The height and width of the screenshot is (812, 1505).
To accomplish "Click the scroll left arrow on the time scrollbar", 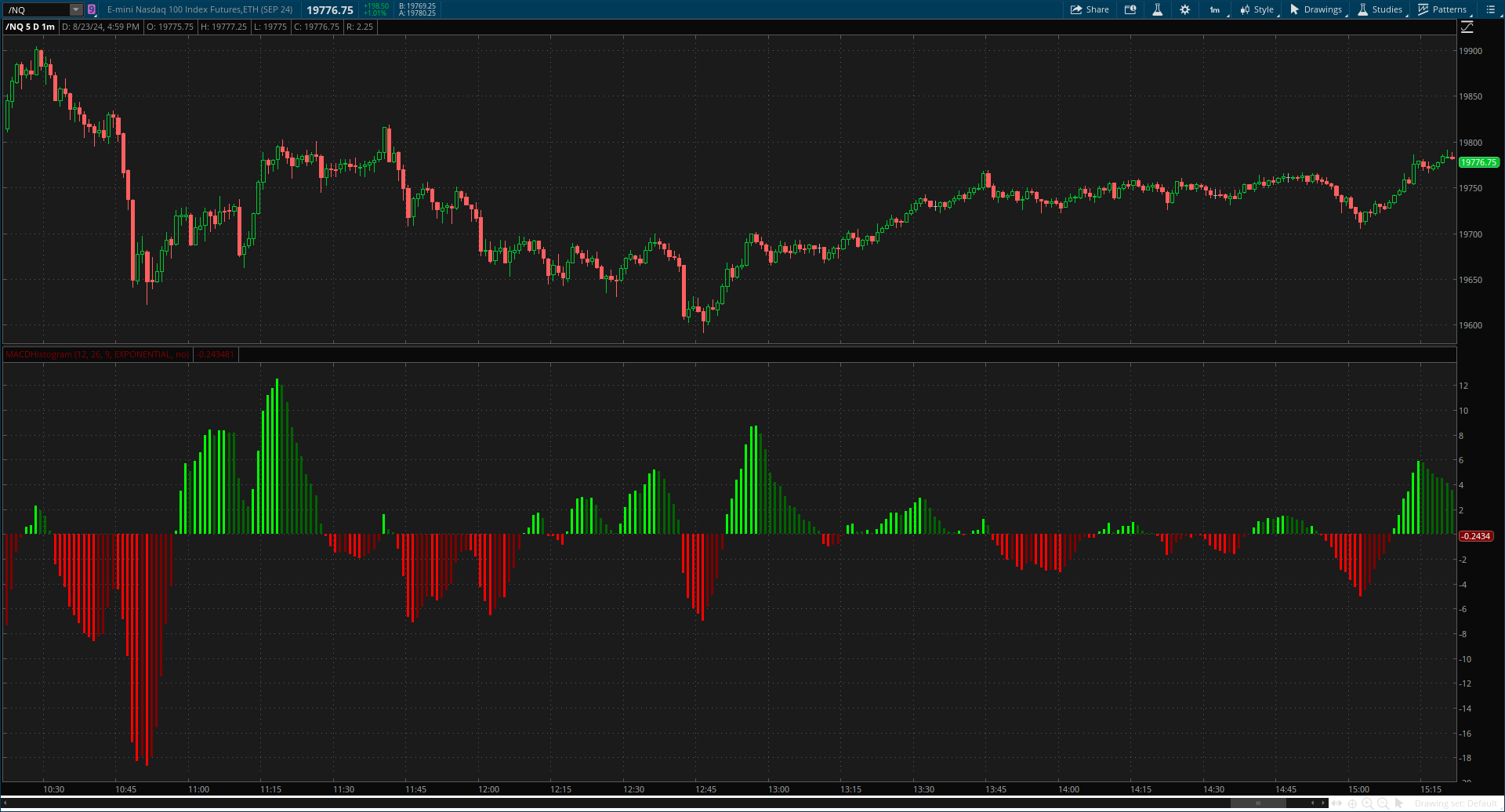I will tap(1312, 803).
